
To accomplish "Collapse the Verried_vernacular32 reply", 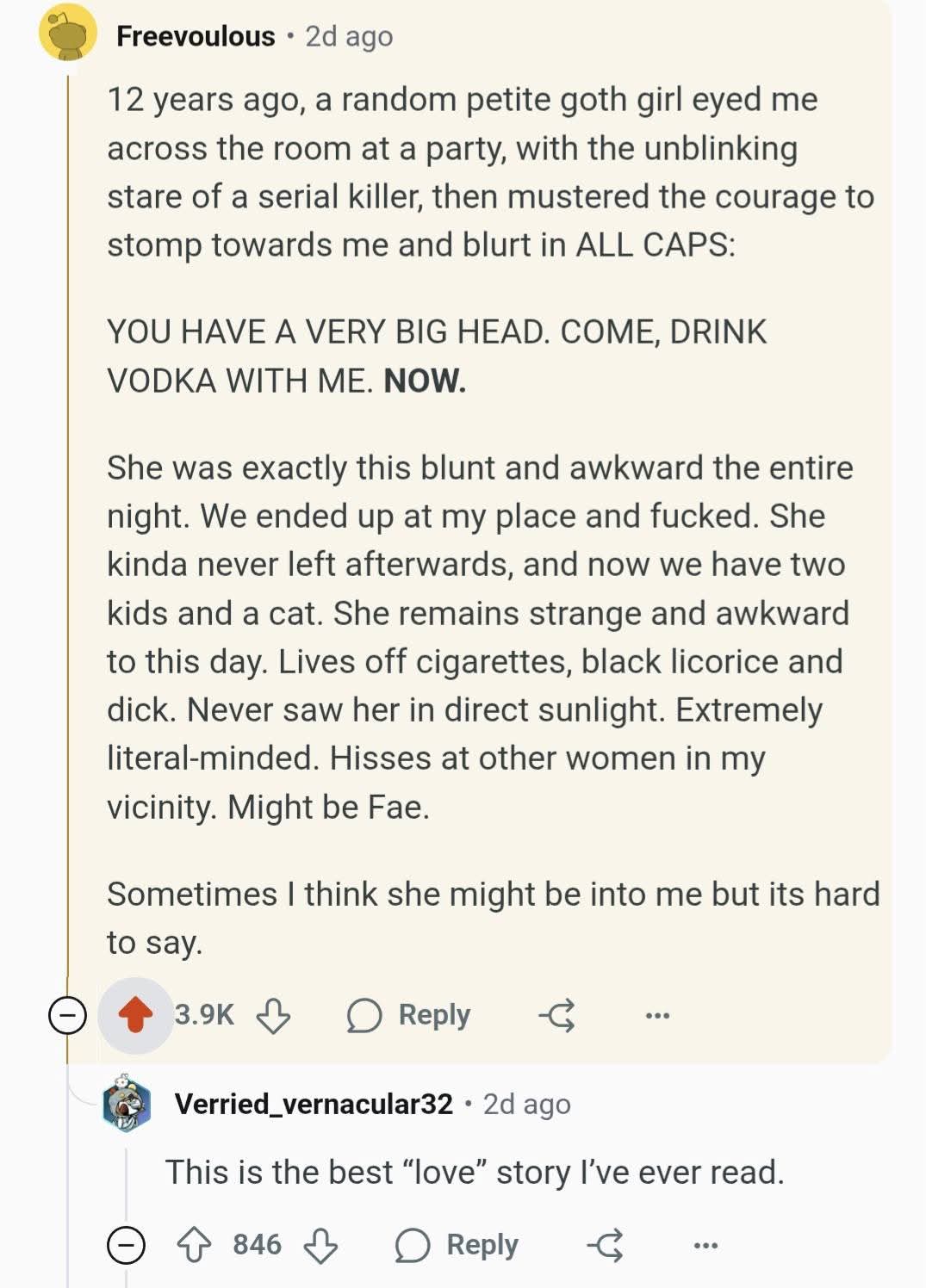I will [126, 1245].
